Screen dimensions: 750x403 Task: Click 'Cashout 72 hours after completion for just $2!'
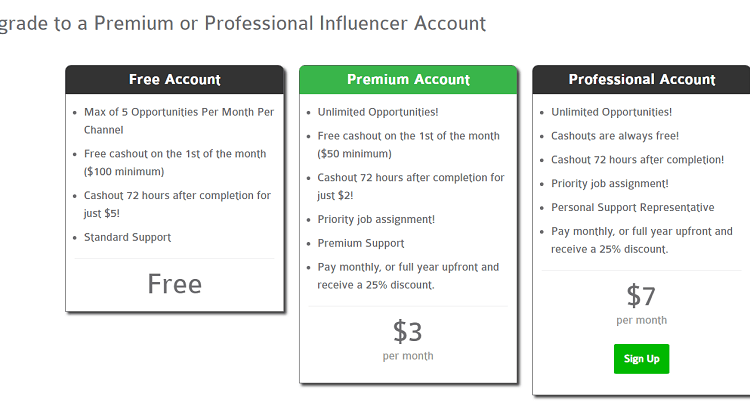coord(411,186)
